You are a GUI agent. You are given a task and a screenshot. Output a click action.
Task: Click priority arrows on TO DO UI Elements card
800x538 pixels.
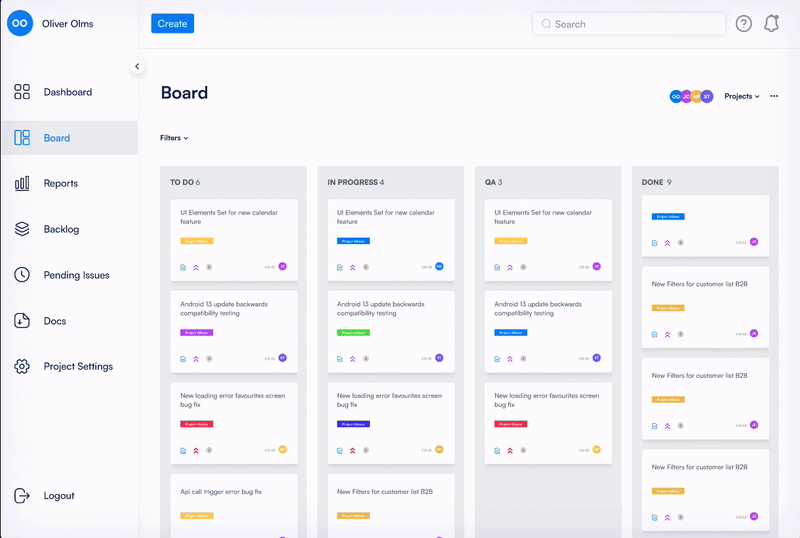tap(196, 267)
